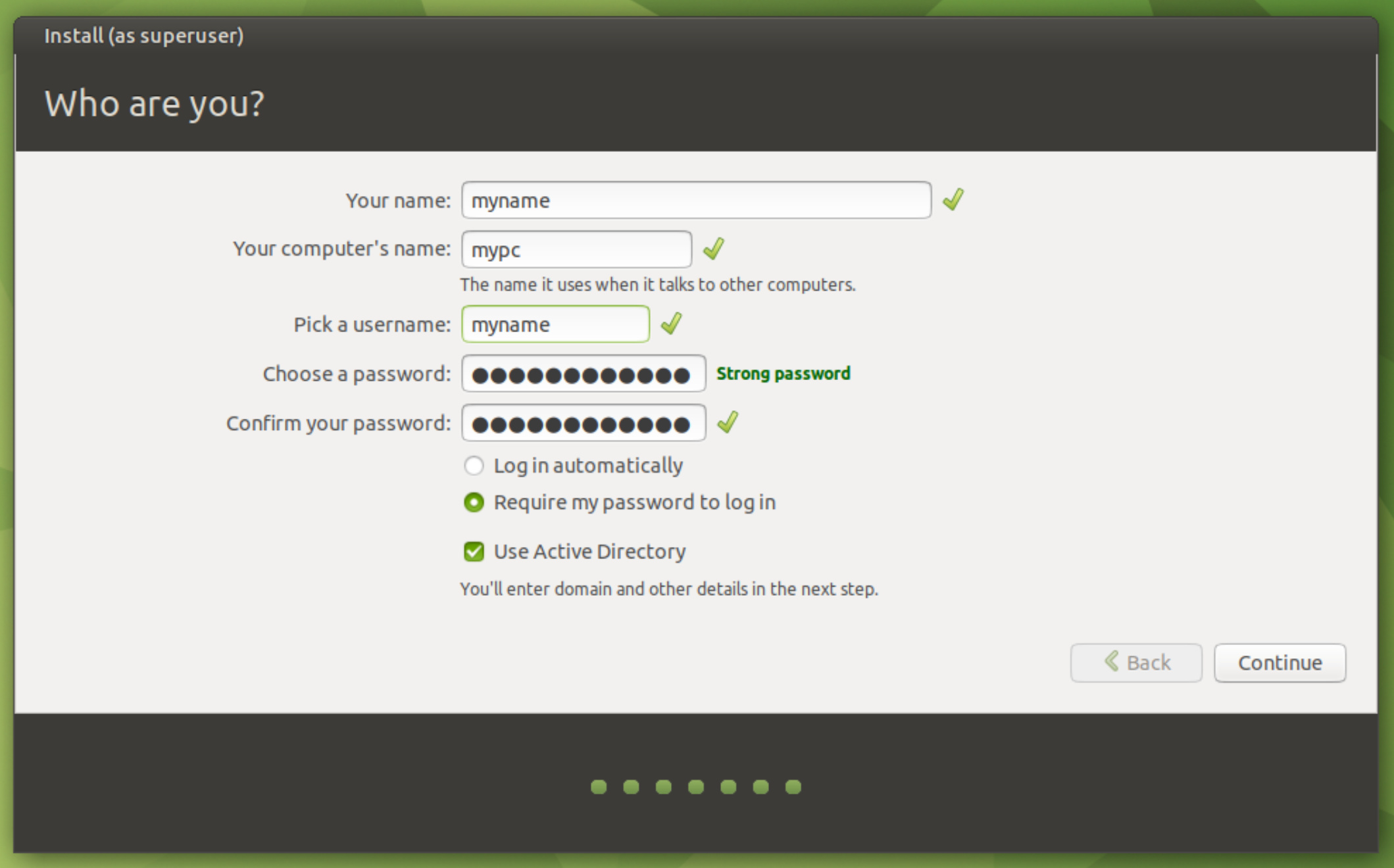The height and width of the screenshot is (868, 1394).
Task: Go Back to the previous step
Action: pos(1136,663)
